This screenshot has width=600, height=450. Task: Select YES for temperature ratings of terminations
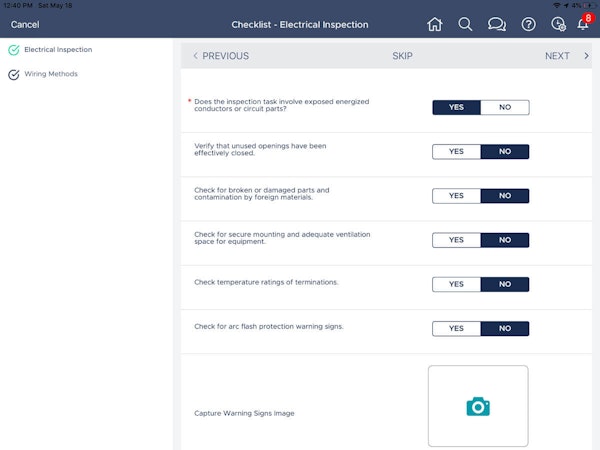point(456,284)
